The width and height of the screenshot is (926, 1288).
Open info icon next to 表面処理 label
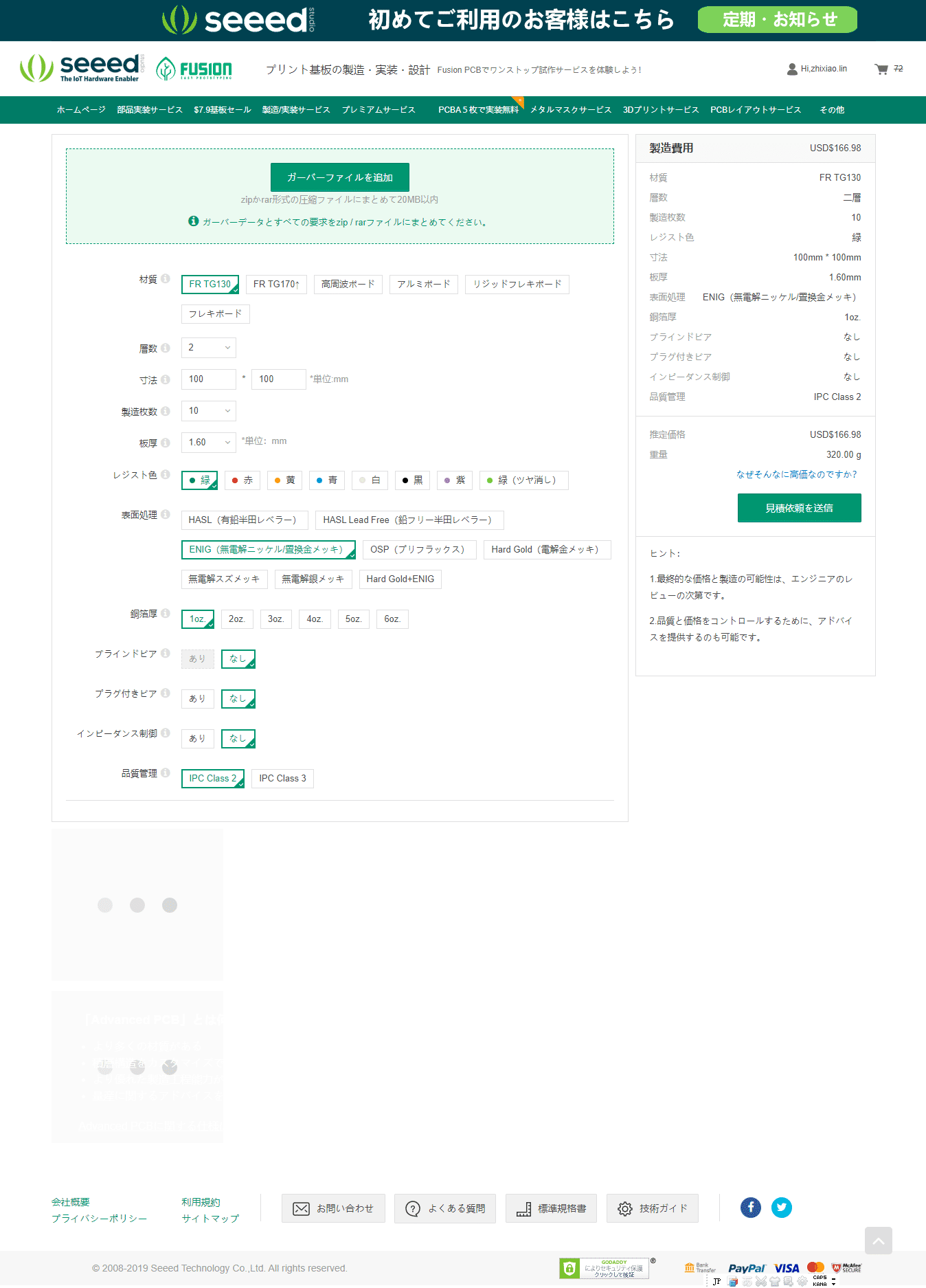click(x=166, y=515)
